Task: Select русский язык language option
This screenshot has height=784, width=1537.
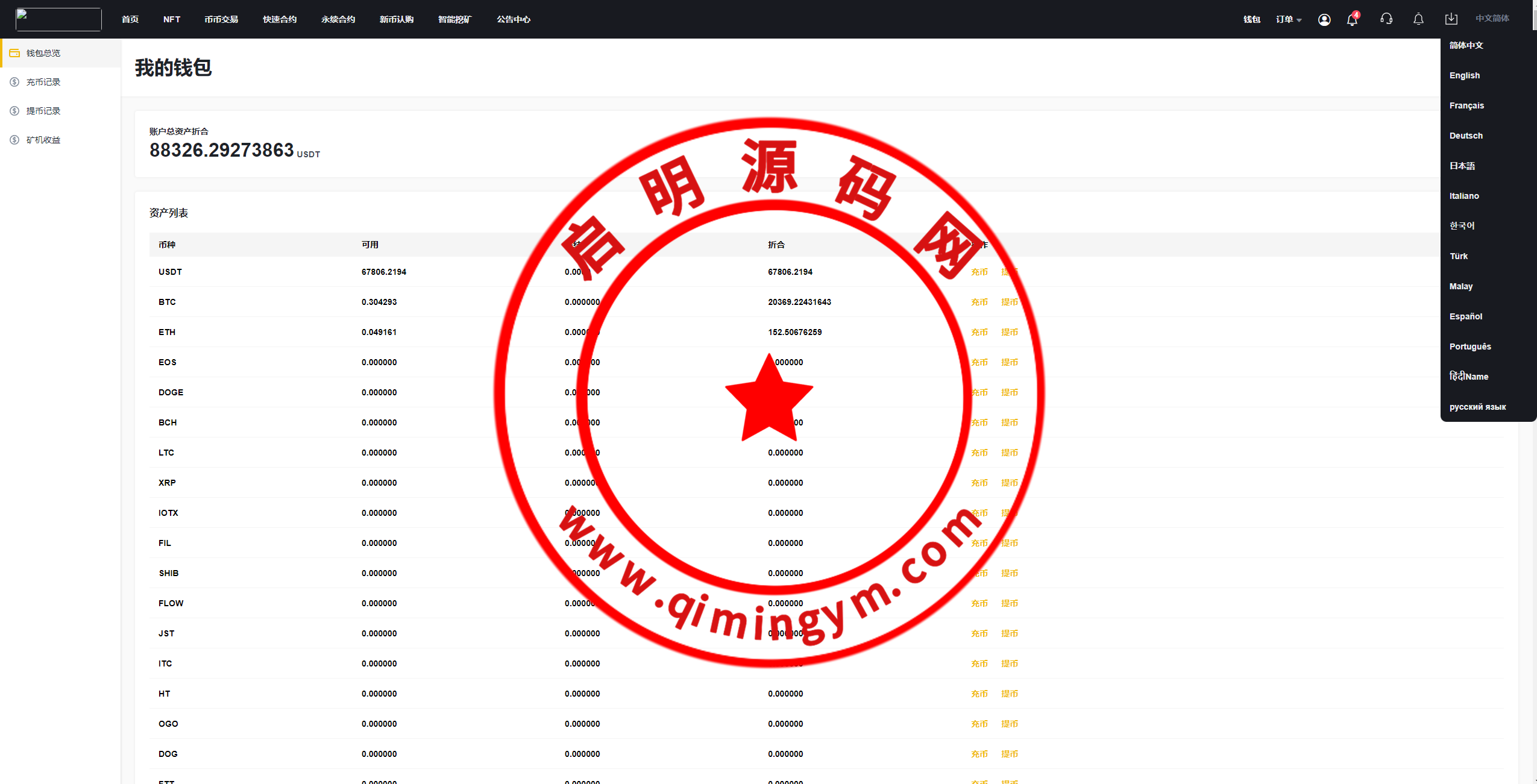Action: (1477, 407)
